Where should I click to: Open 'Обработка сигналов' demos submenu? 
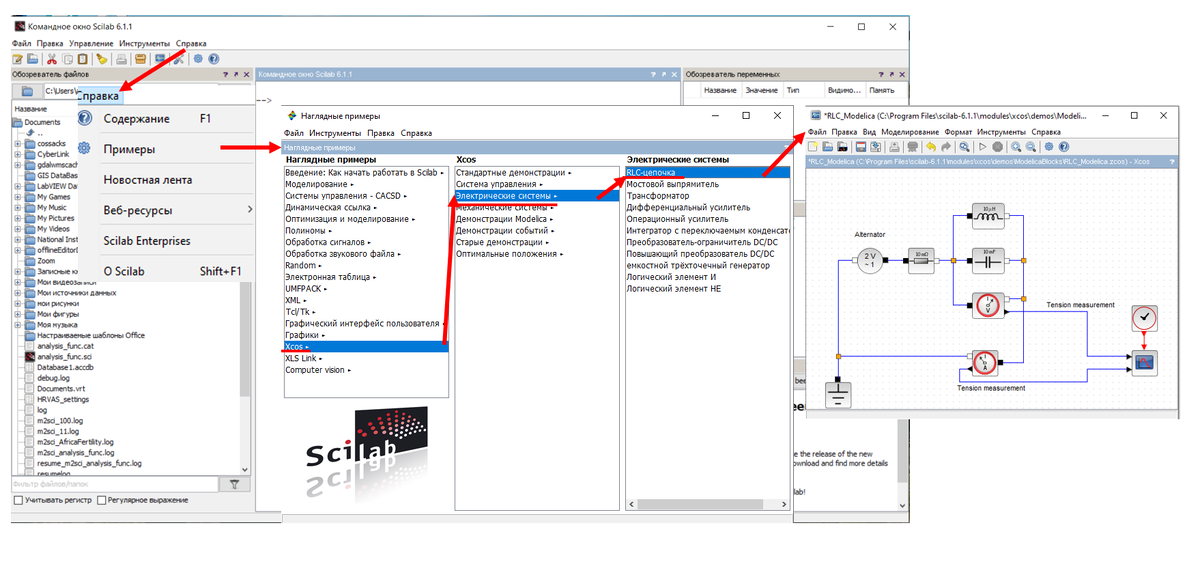[326, 242]
